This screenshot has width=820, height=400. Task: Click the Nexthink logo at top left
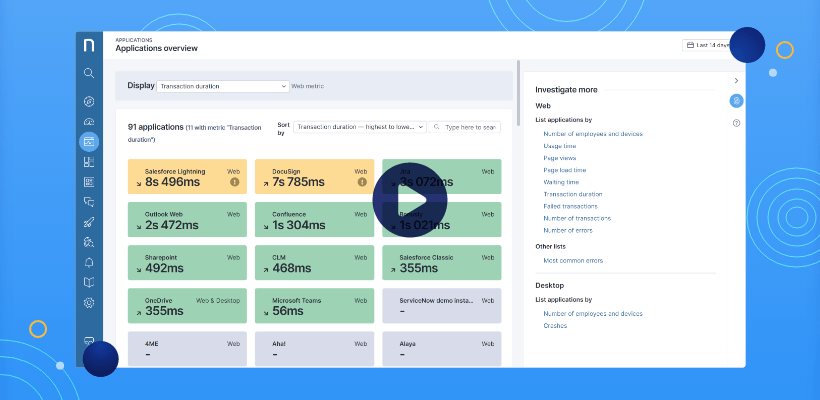(89, 45)
